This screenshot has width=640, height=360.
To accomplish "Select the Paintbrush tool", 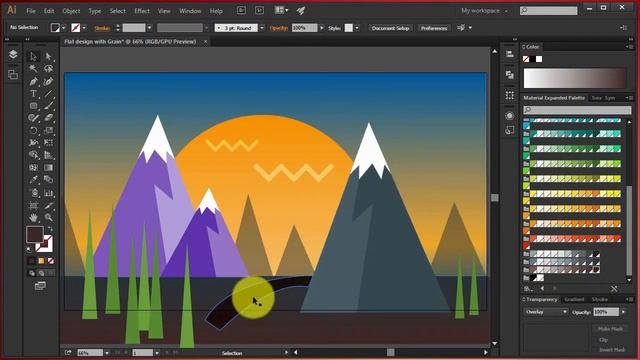I will click(x=49, y=106).
